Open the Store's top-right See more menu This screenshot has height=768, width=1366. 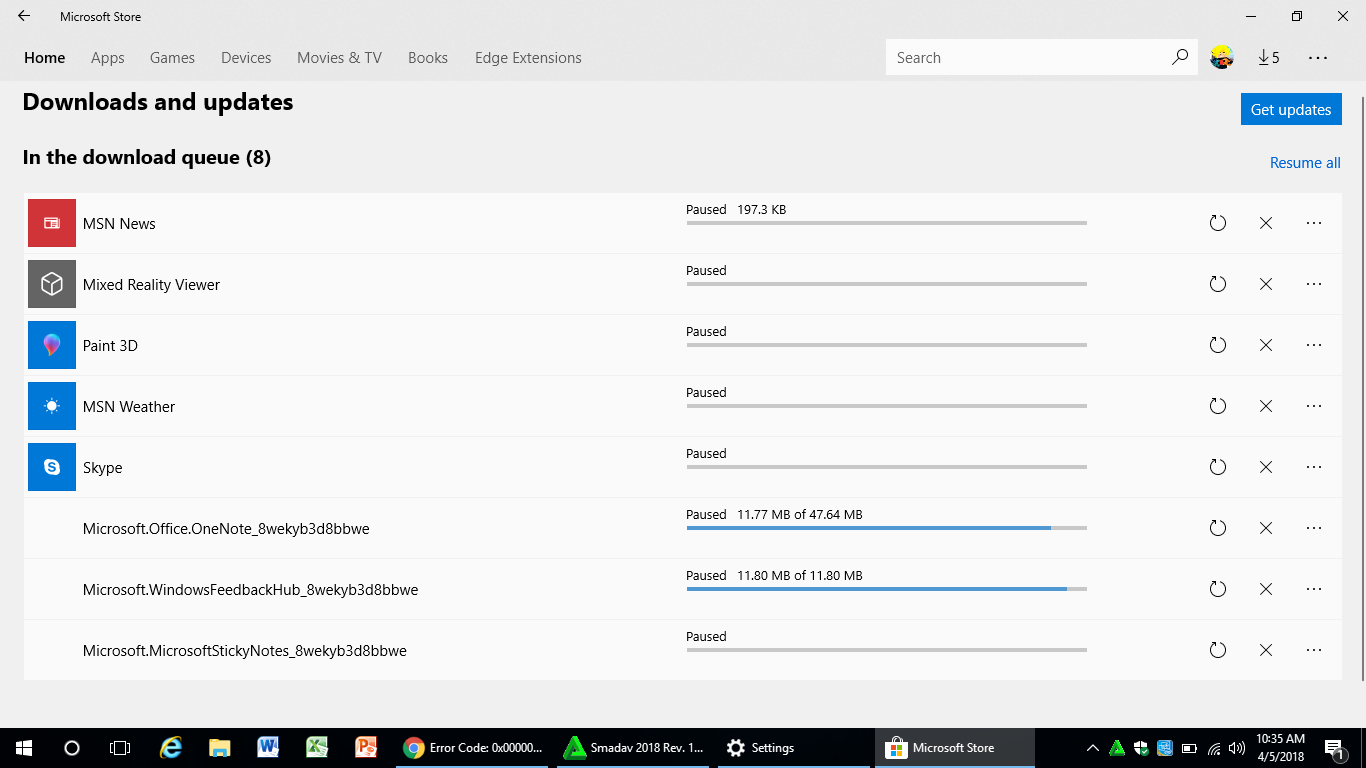click(1318, 58)
